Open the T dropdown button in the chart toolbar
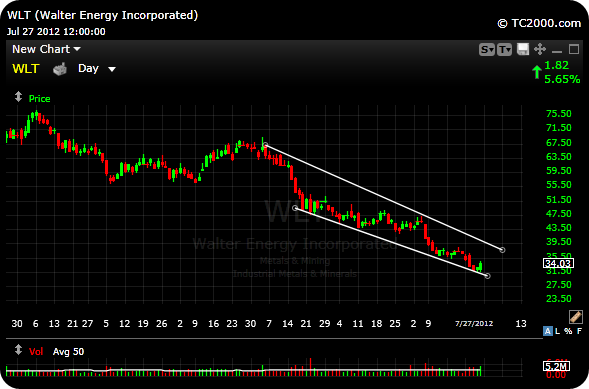Image resolution: width=589 pixels, height=389 pixels. [504, 49]
